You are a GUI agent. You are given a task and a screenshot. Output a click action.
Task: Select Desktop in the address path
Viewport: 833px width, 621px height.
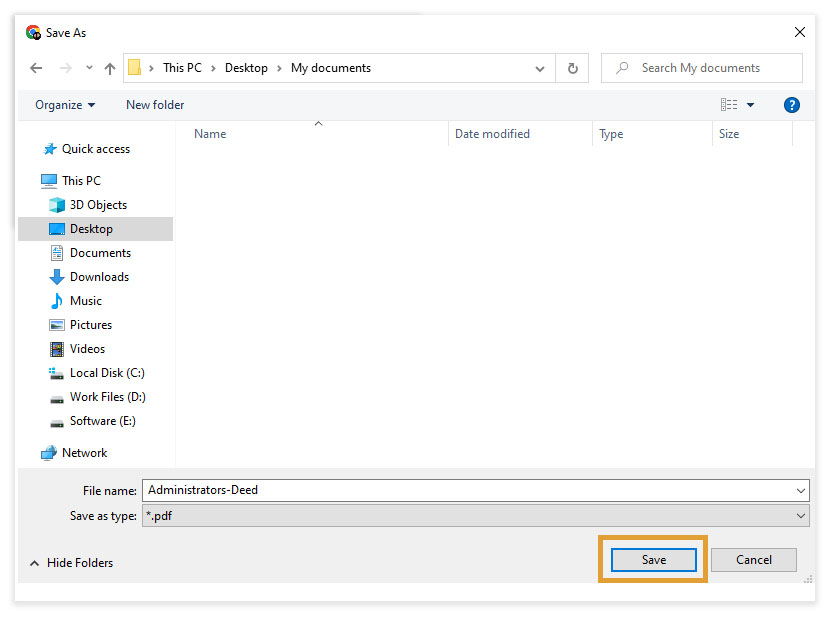[246, 68]
